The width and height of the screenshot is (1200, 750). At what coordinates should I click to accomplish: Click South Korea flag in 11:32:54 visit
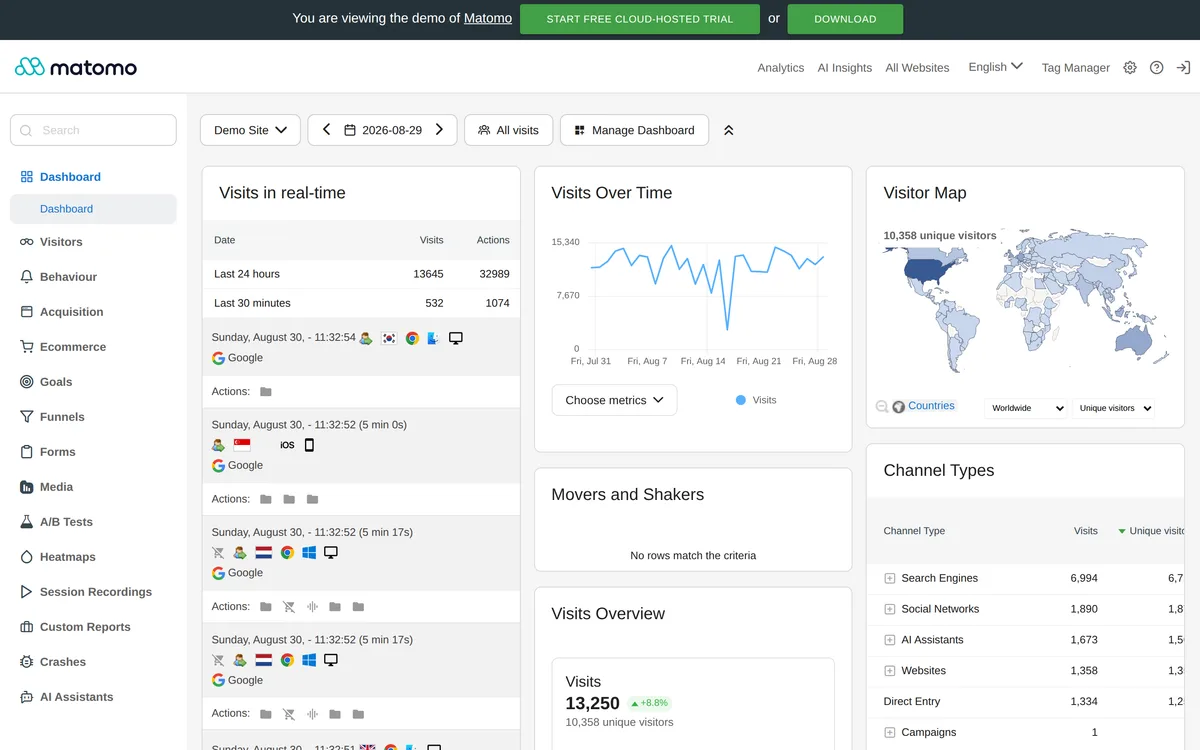389,338
